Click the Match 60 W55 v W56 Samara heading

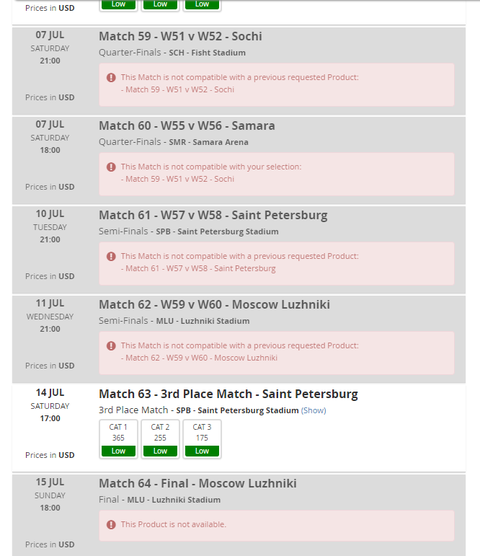[187, 126]
